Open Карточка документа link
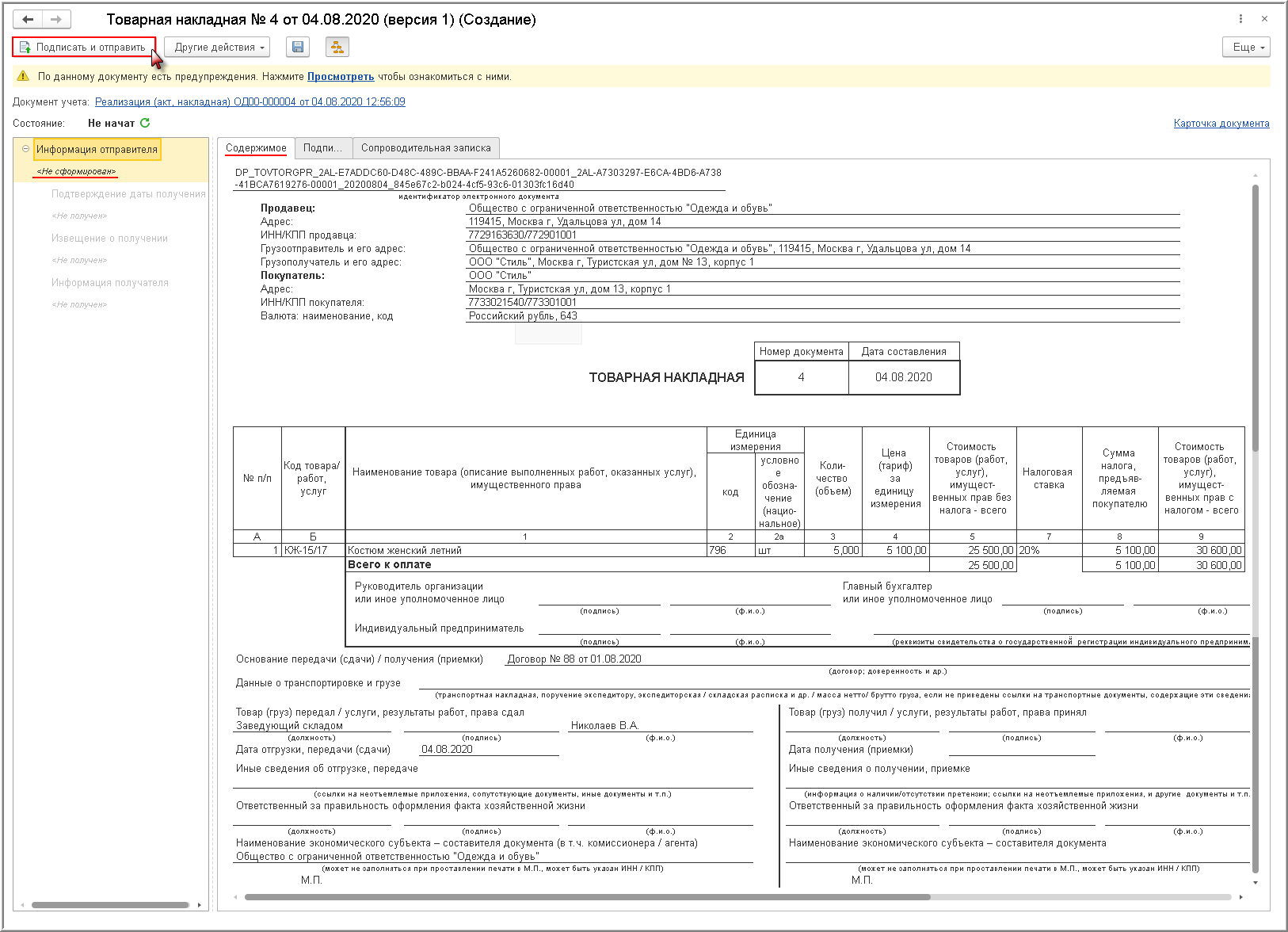This screenshot has width=1288, height=932. [1221, 124]
